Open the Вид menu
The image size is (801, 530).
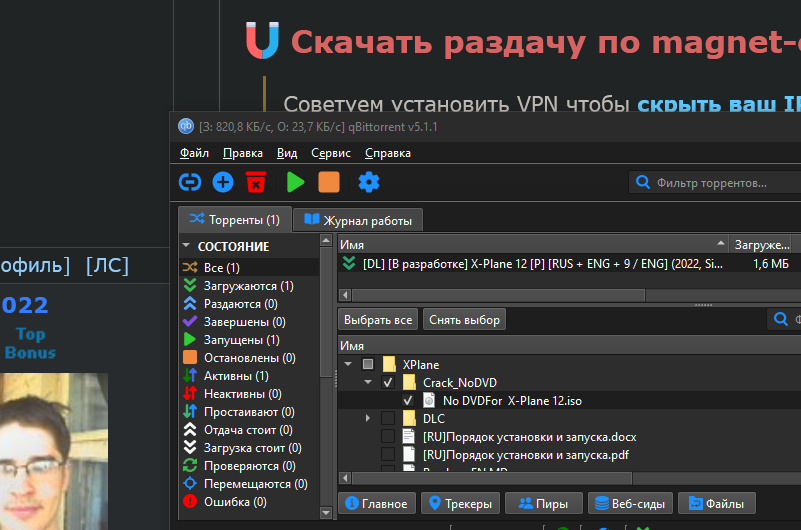pyautogui.click(x=287, y=153)
